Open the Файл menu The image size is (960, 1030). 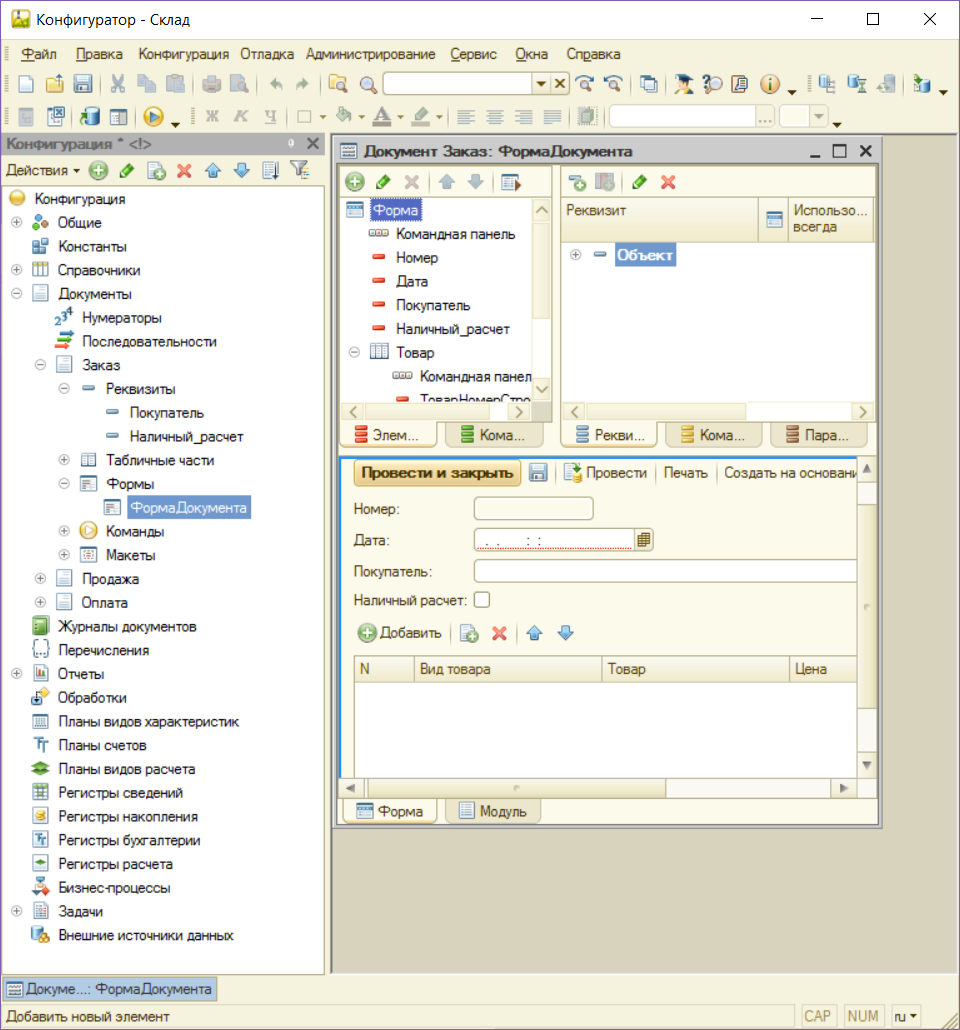click(39, 54)
